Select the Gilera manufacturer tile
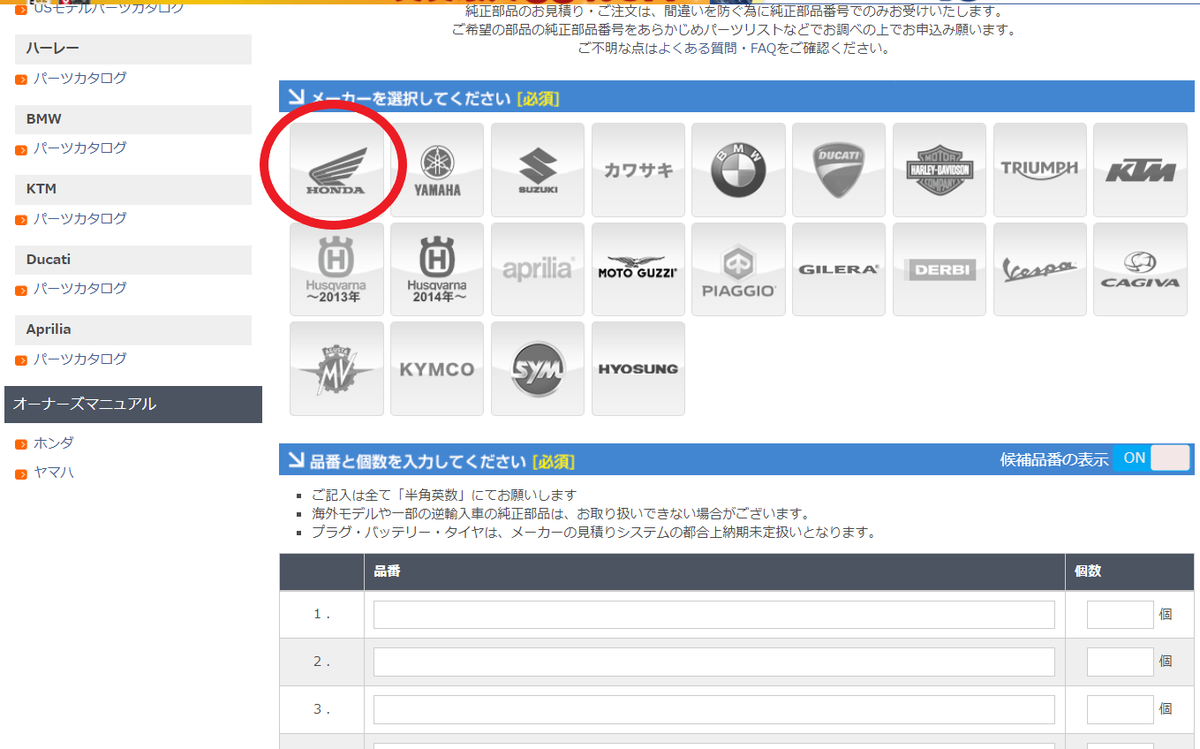The image size is (1200, 749). pos(839,269)
